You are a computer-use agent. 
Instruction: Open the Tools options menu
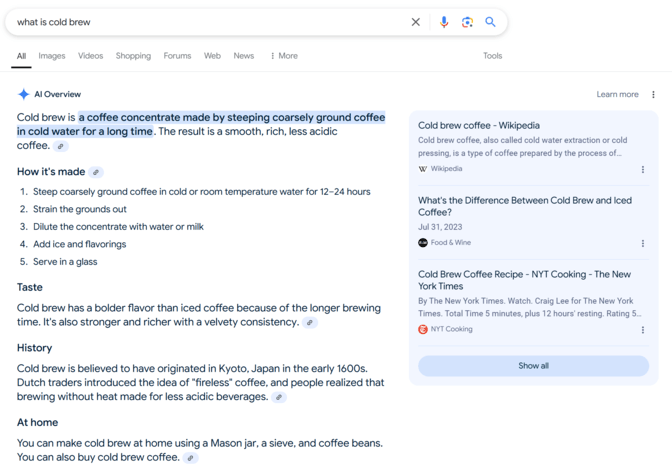[492, 56]
